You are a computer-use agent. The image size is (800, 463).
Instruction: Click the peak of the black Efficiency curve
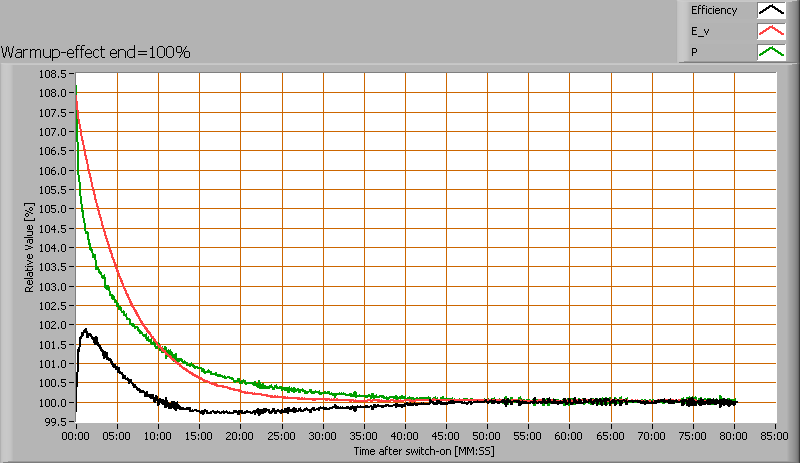tap(86, 330)
